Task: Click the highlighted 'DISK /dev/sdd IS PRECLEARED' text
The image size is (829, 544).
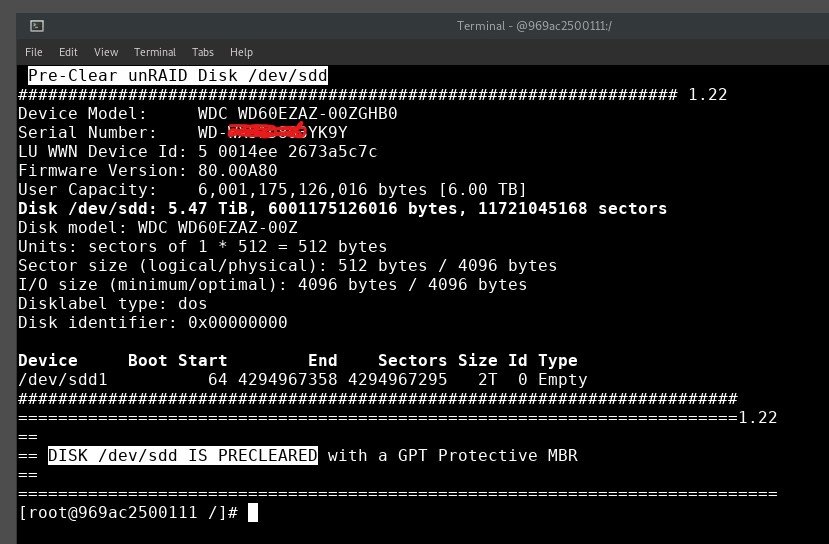Action: (183, 455)
